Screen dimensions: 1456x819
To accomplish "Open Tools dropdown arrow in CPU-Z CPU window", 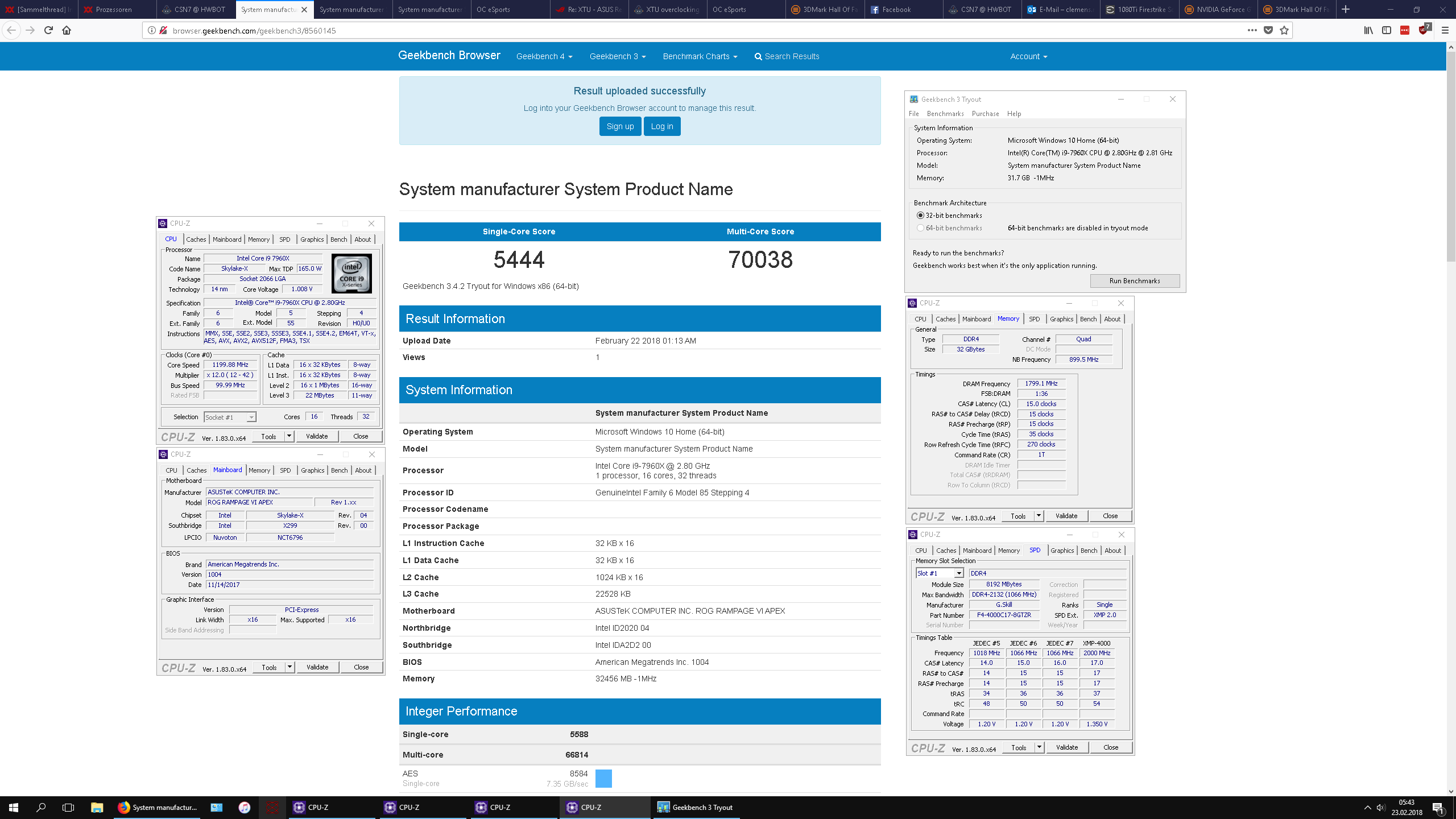I will point(289,436).
